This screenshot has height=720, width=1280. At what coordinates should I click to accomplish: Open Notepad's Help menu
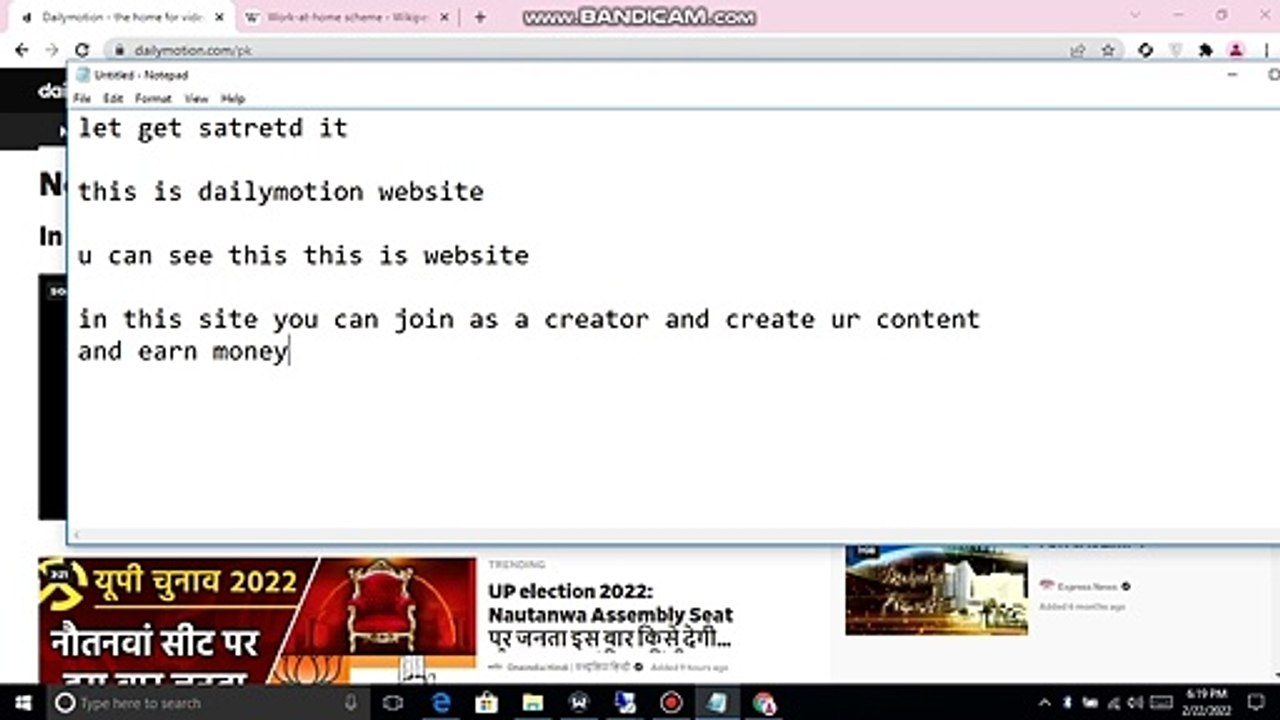coord(233,99)
